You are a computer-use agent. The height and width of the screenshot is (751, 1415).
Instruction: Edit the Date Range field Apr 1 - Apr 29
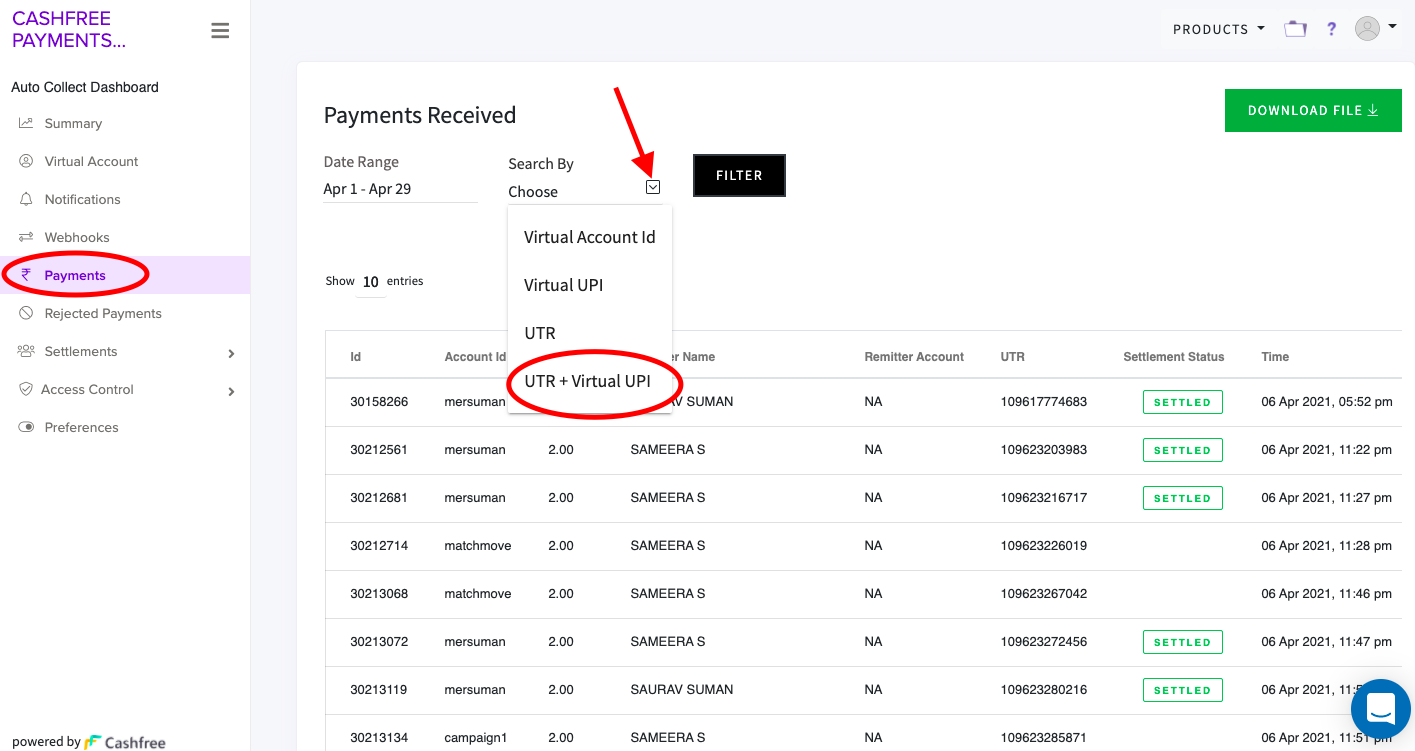[400, 189]
